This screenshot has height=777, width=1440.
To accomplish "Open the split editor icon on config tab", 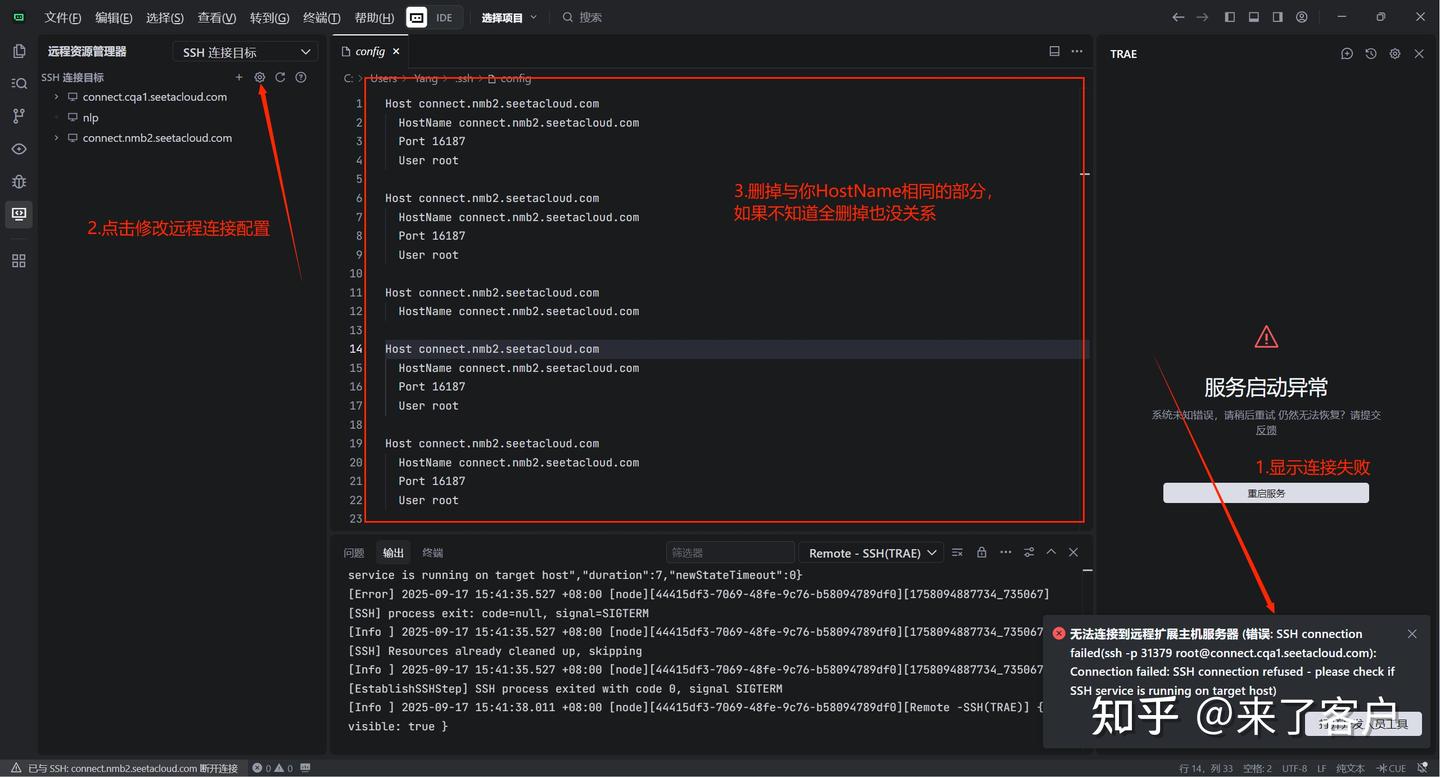I will [x=1053, y=51].
